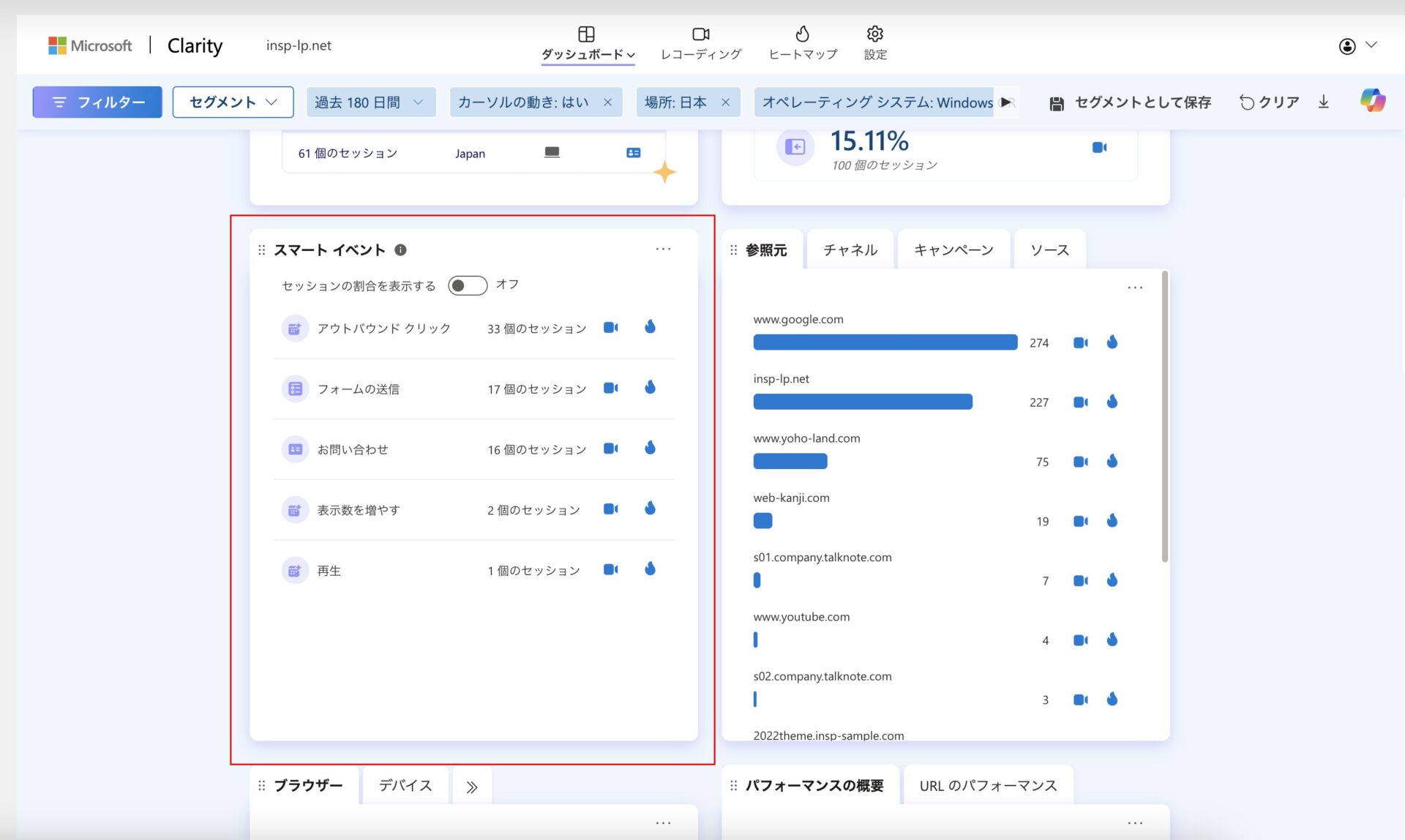Toggle セッションの割合を表示する switch
Viewport: 1405px width, 840px height.
[468, 285]
